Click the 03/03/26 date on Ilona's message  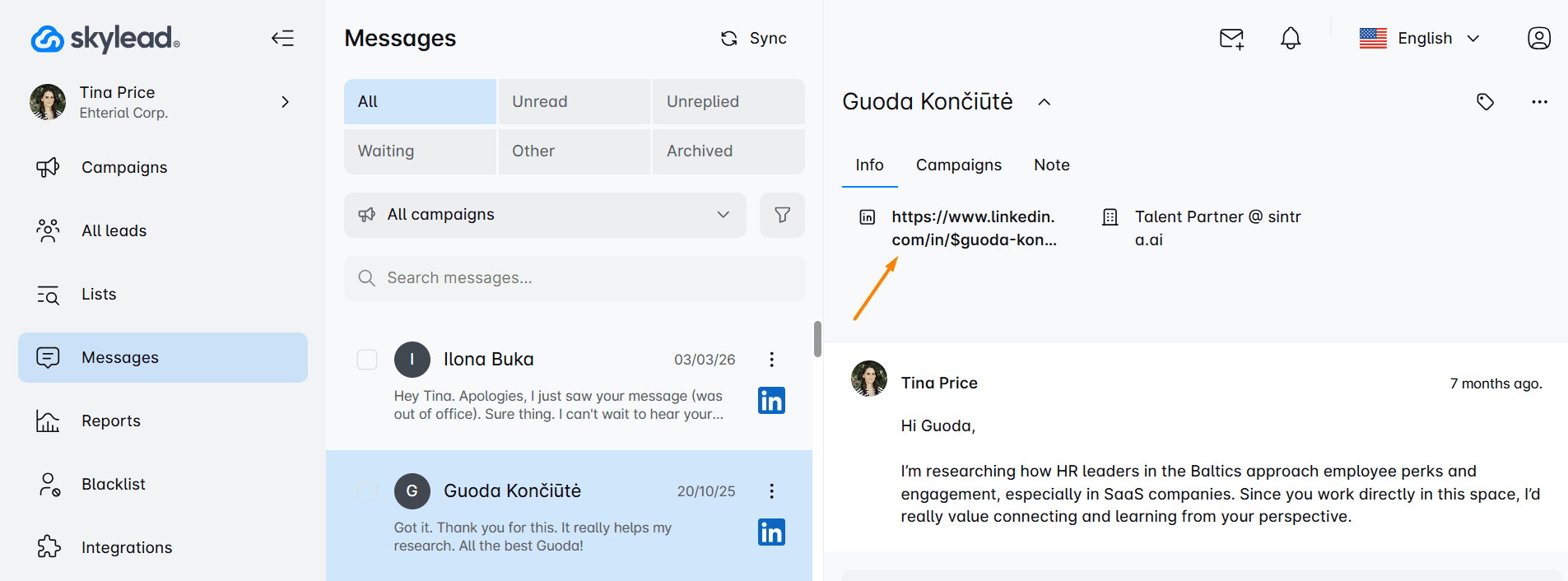705,360
